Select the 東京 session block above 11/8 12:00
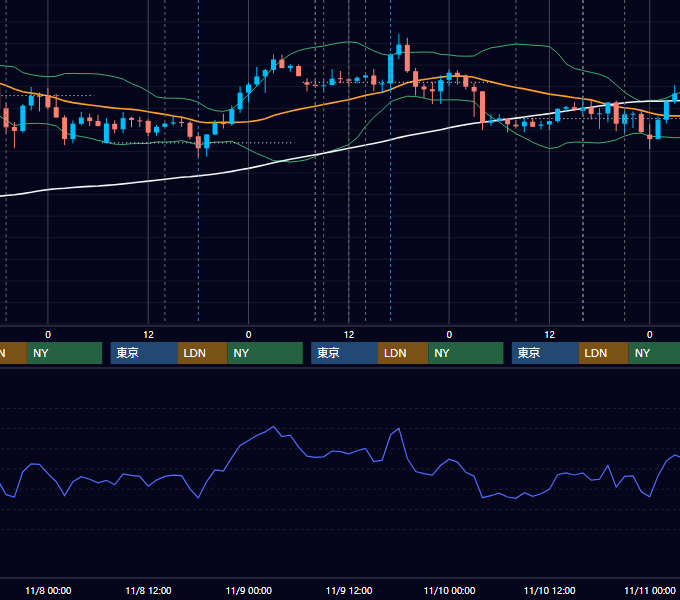 tap(144, 353)
